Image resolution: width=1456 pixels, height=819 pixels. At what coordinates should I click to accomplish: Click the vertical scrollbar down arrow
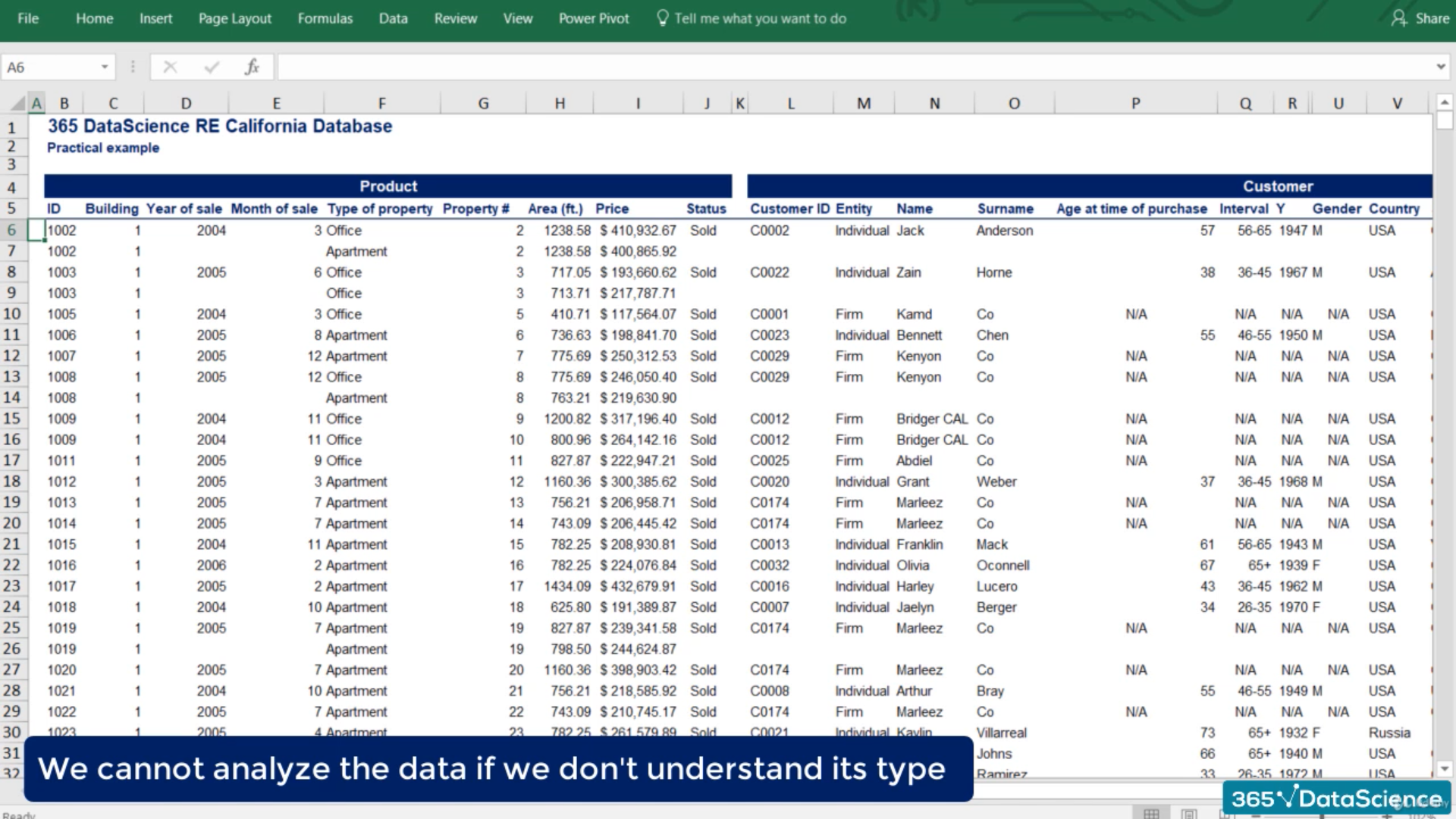[x=1444, y=768]
